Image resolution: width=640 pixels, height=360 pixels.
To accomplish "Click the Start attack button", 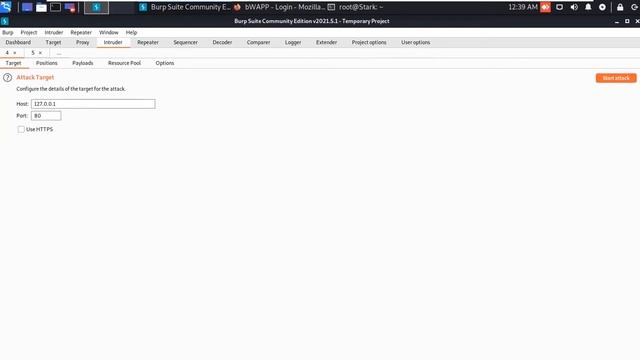I will click(616, 78).
